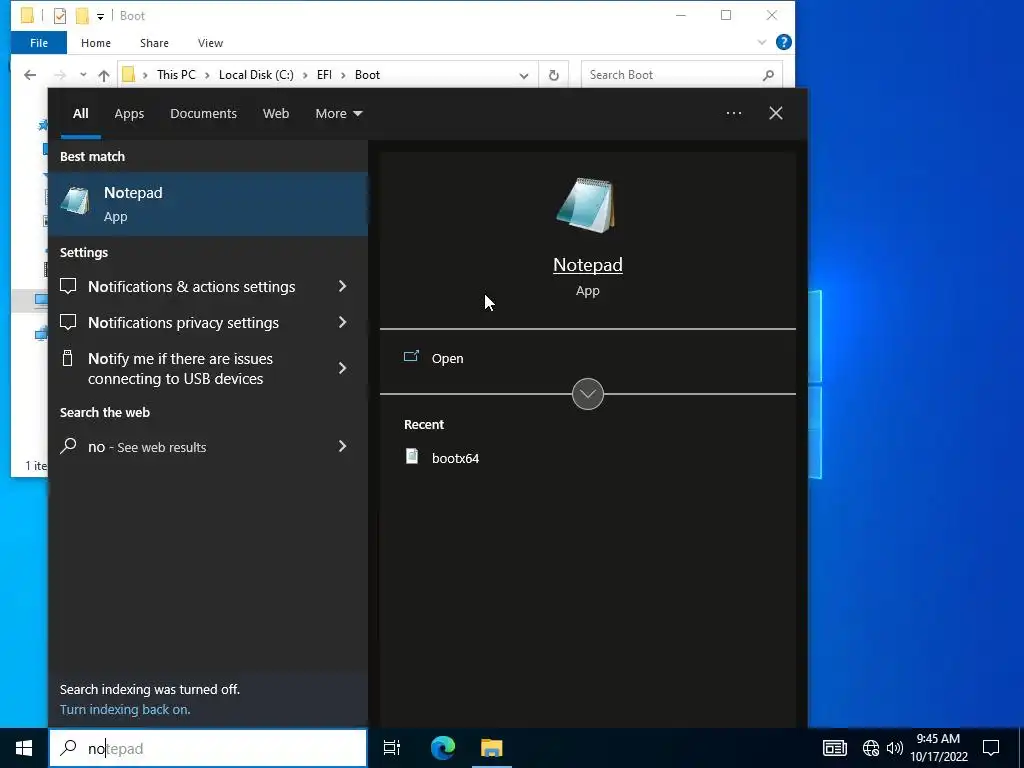Open the Windows Start menu

tap(24, 748)
